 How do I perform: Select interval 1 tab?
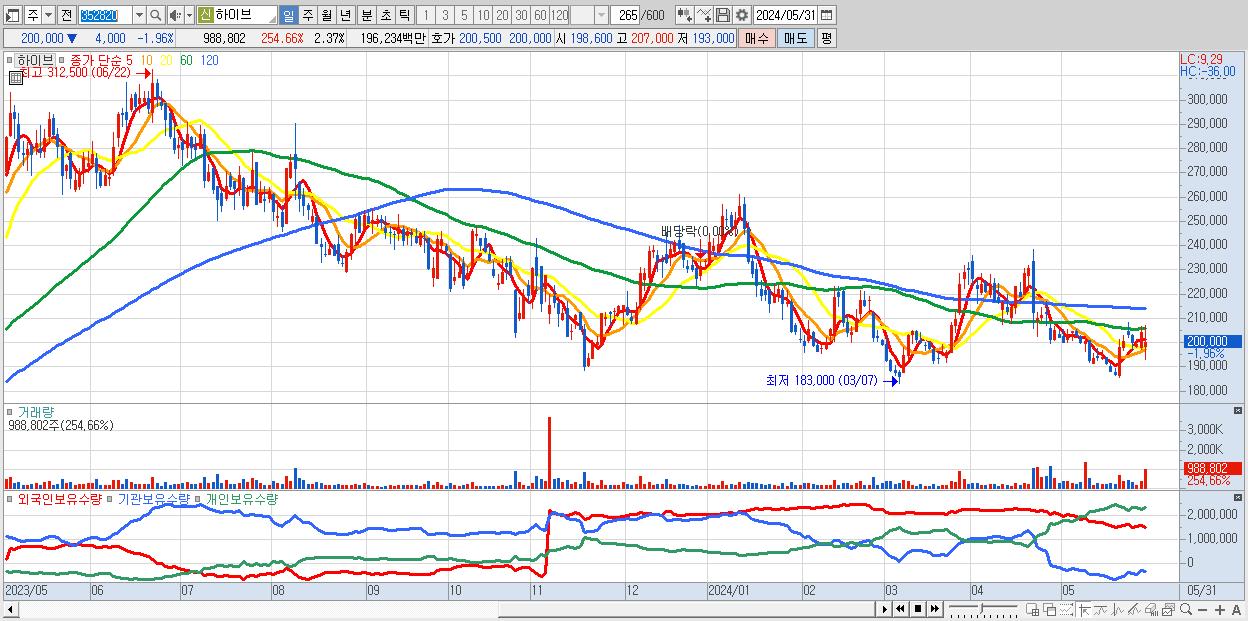pos(425,15)
